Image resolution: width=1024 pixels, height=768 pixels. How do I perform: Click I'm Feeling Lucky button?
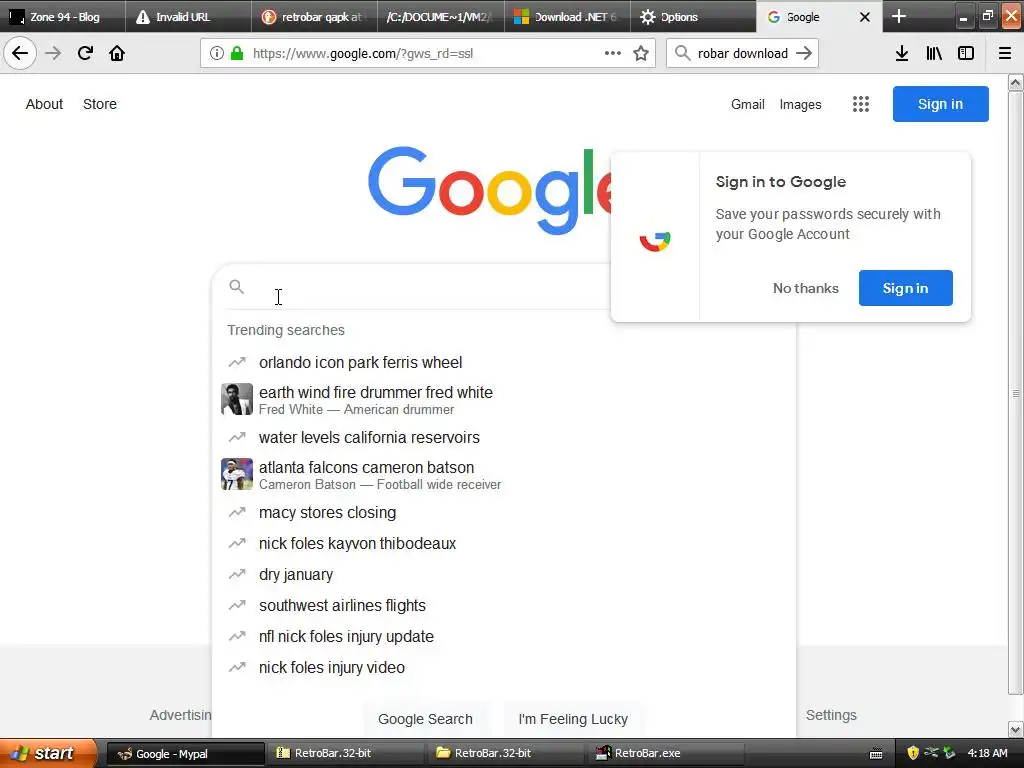coord(573,719)
